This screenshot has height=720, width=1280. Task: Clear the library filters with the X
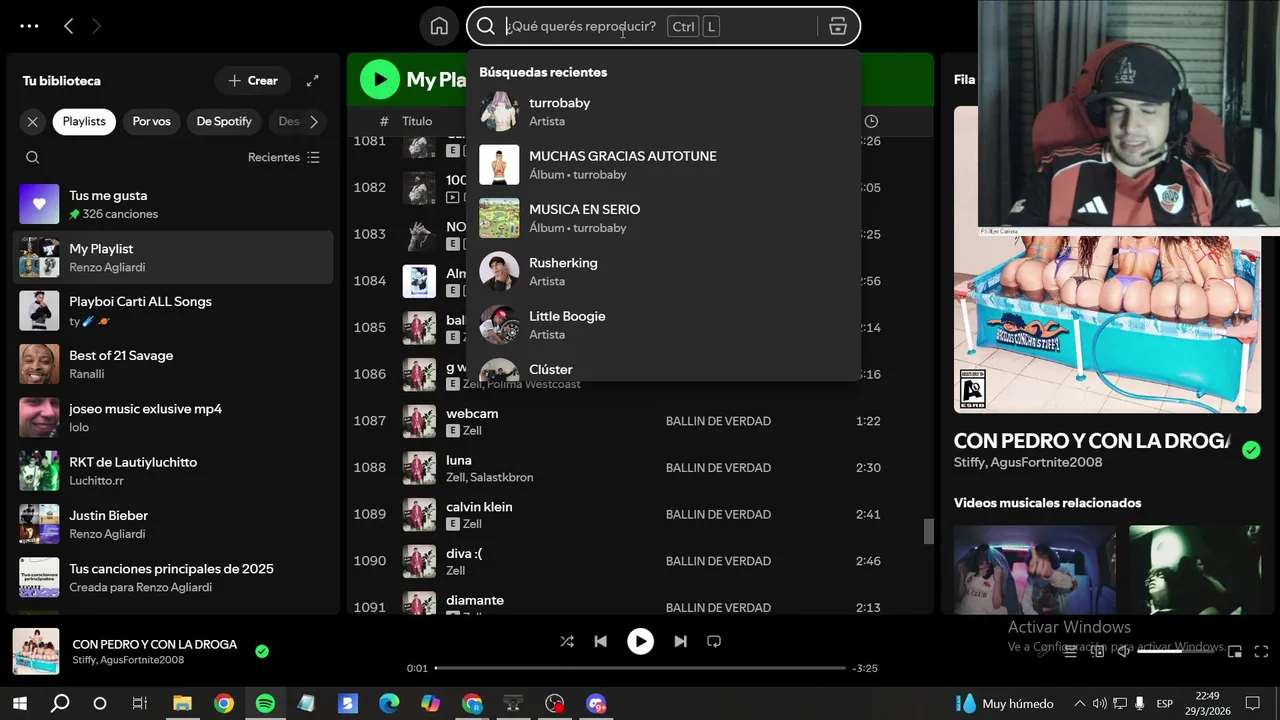click(33, 121)
